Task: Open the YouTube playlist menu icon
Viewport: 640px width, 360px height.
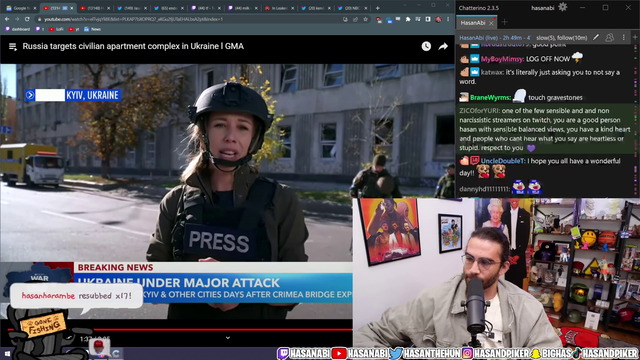Action: pos(13,47)
